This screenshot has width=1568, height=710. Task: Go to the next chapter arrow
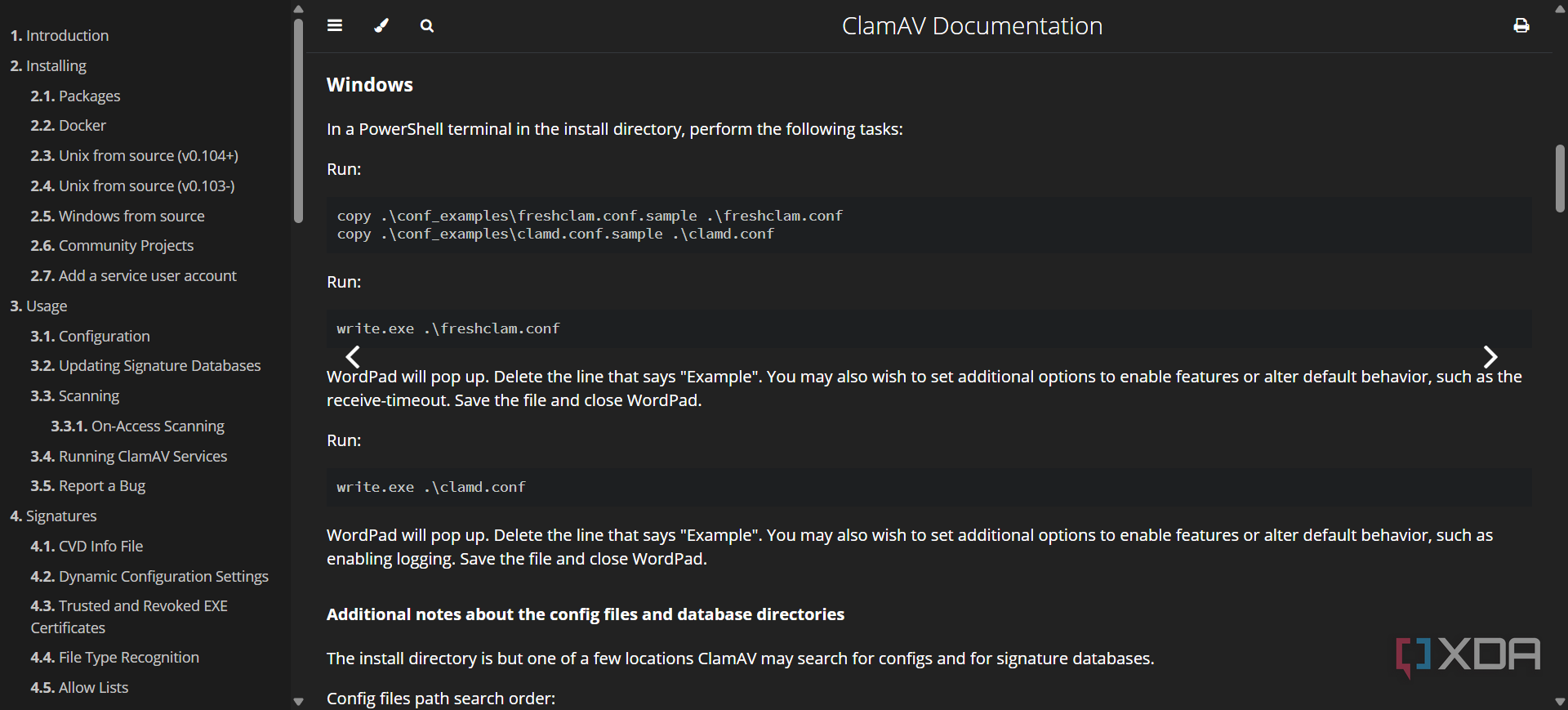click(1490, 357)
